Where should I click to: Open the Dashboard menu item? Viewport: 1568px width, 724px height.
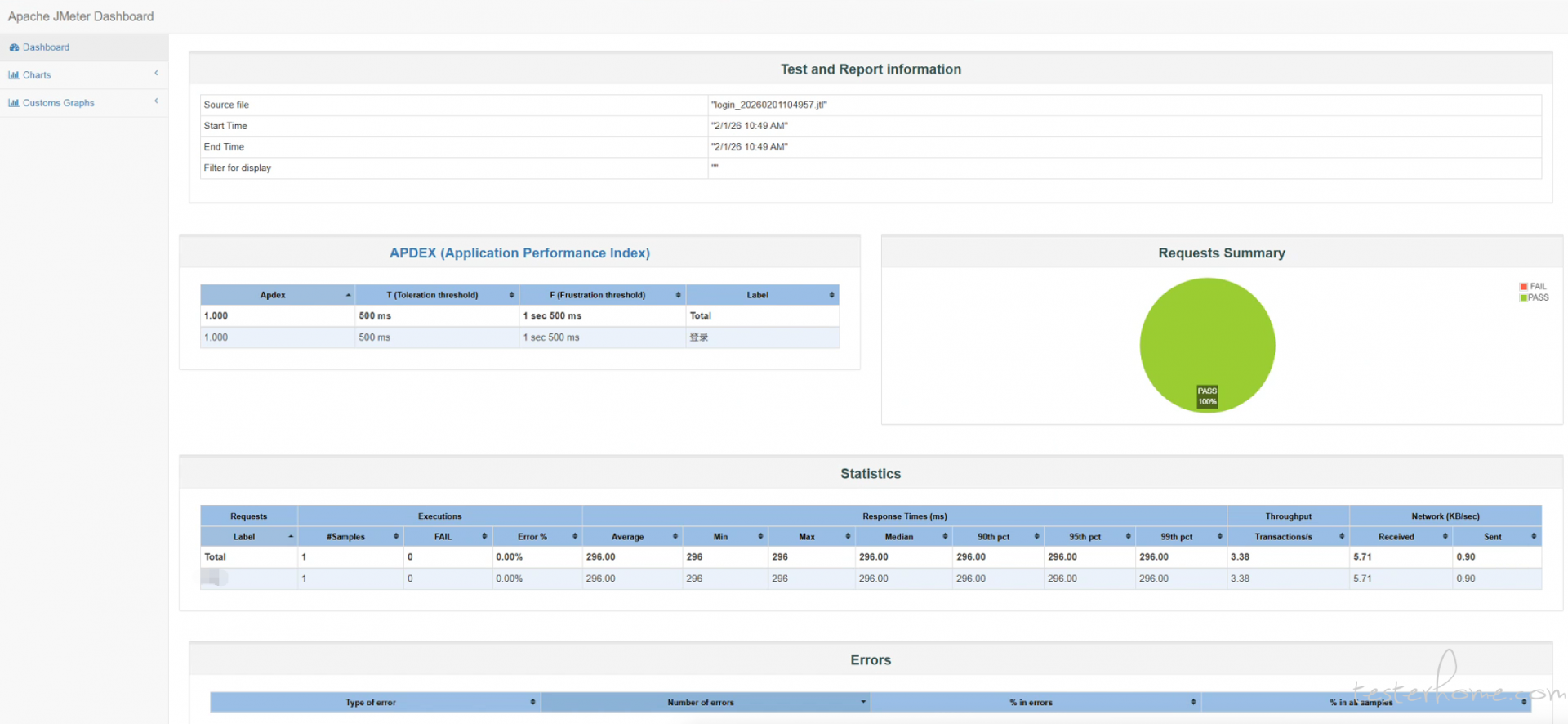[x=46, y=47]
